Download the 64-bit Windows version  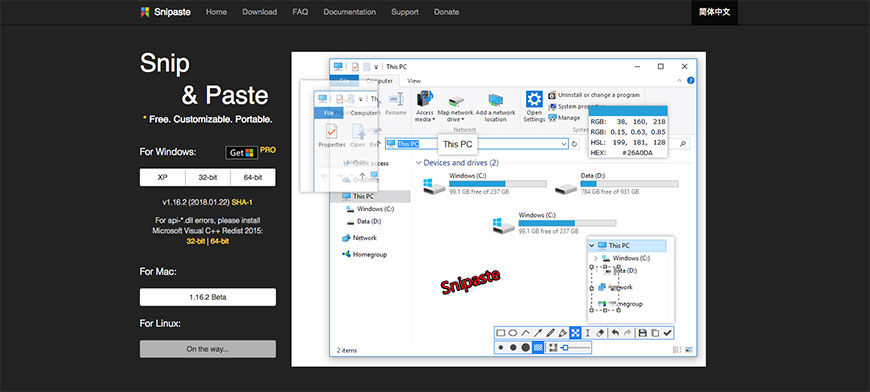point(253,177)
